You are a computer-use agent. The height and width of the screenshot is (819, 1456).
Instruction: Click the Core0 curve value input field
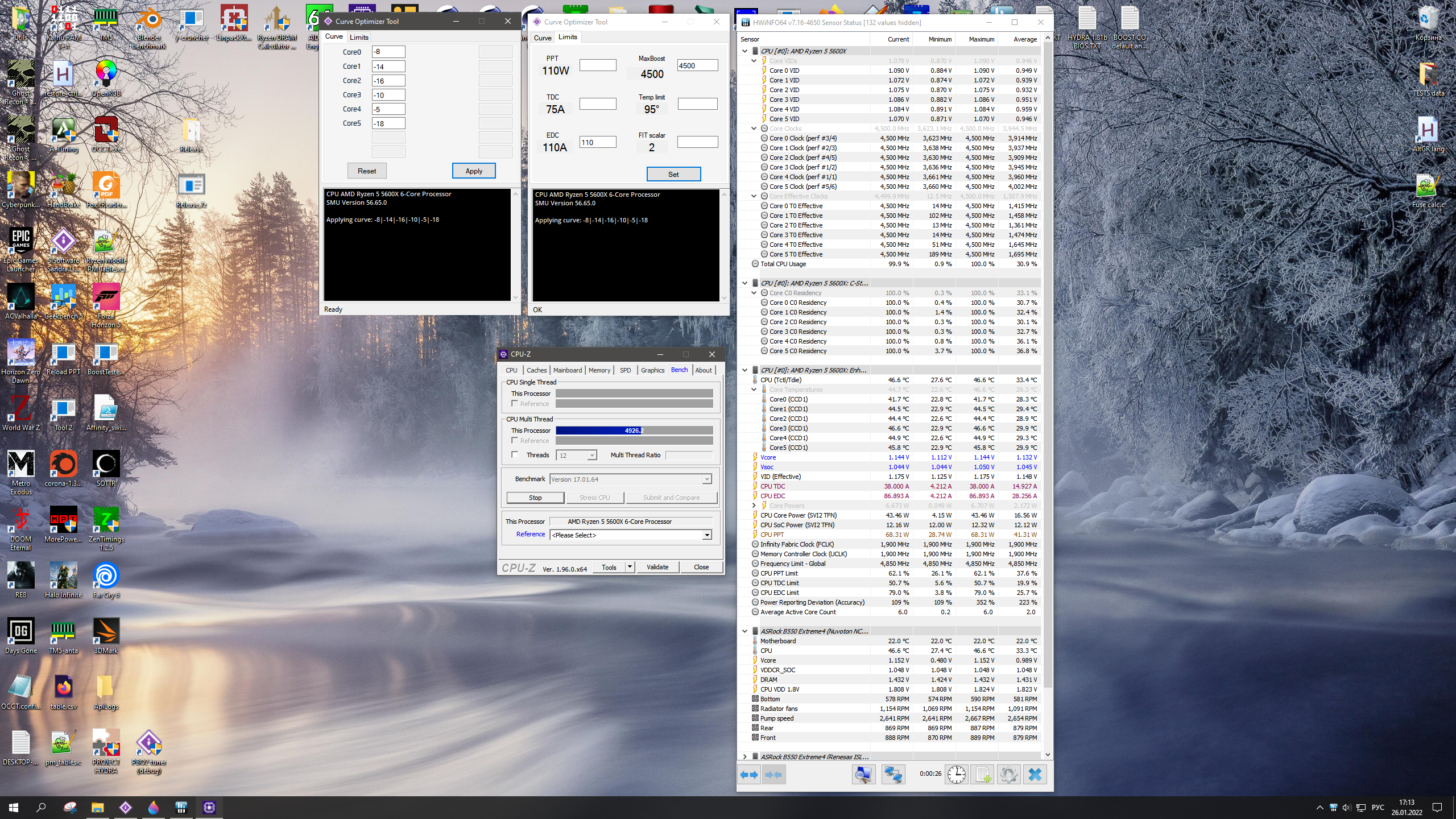click(388, 52)
